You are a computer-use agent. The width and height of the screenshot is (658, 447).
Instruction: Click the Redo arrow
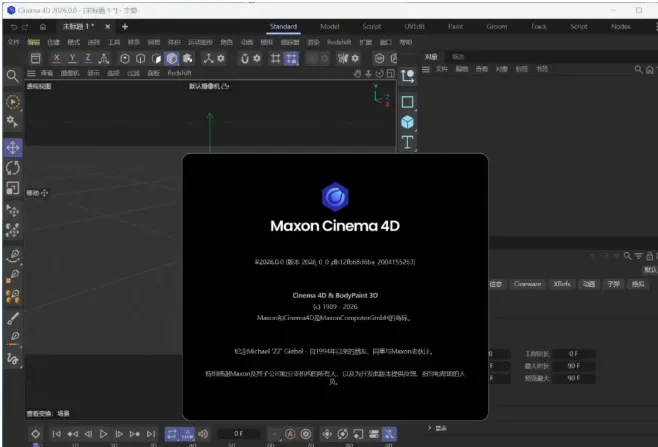pos(25,27)
